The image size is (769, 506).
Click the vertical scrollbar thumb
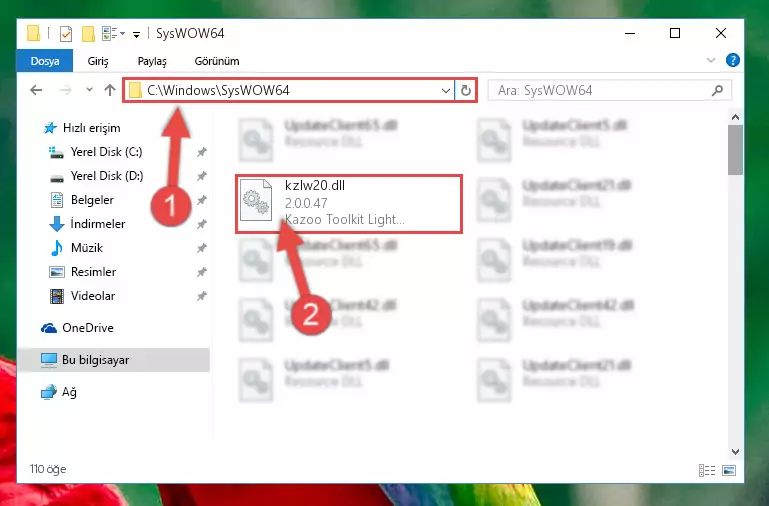pos(735,150)
